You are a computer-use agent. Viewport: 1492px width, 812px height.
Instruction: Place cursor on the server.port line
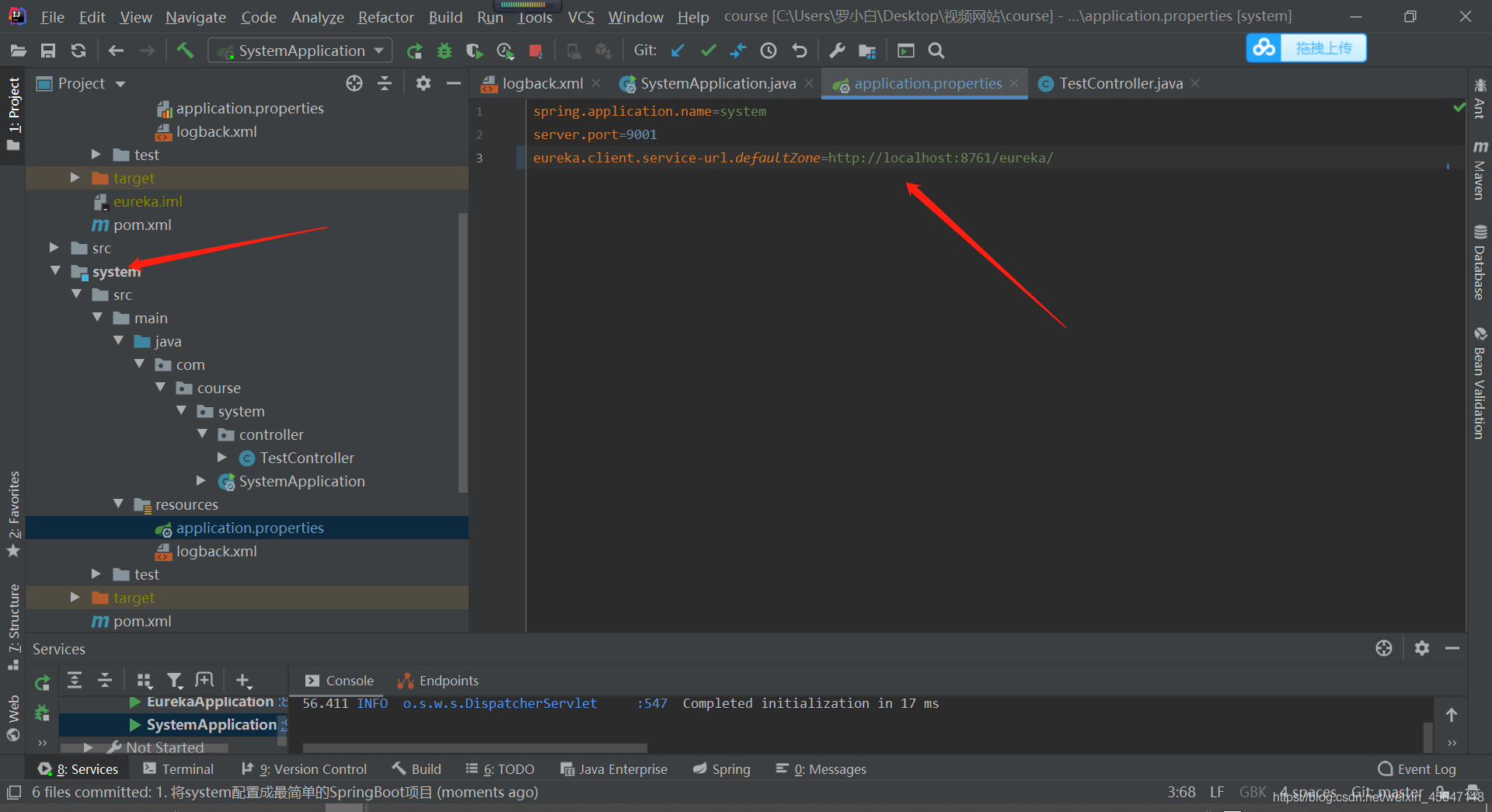pos(595,134)
